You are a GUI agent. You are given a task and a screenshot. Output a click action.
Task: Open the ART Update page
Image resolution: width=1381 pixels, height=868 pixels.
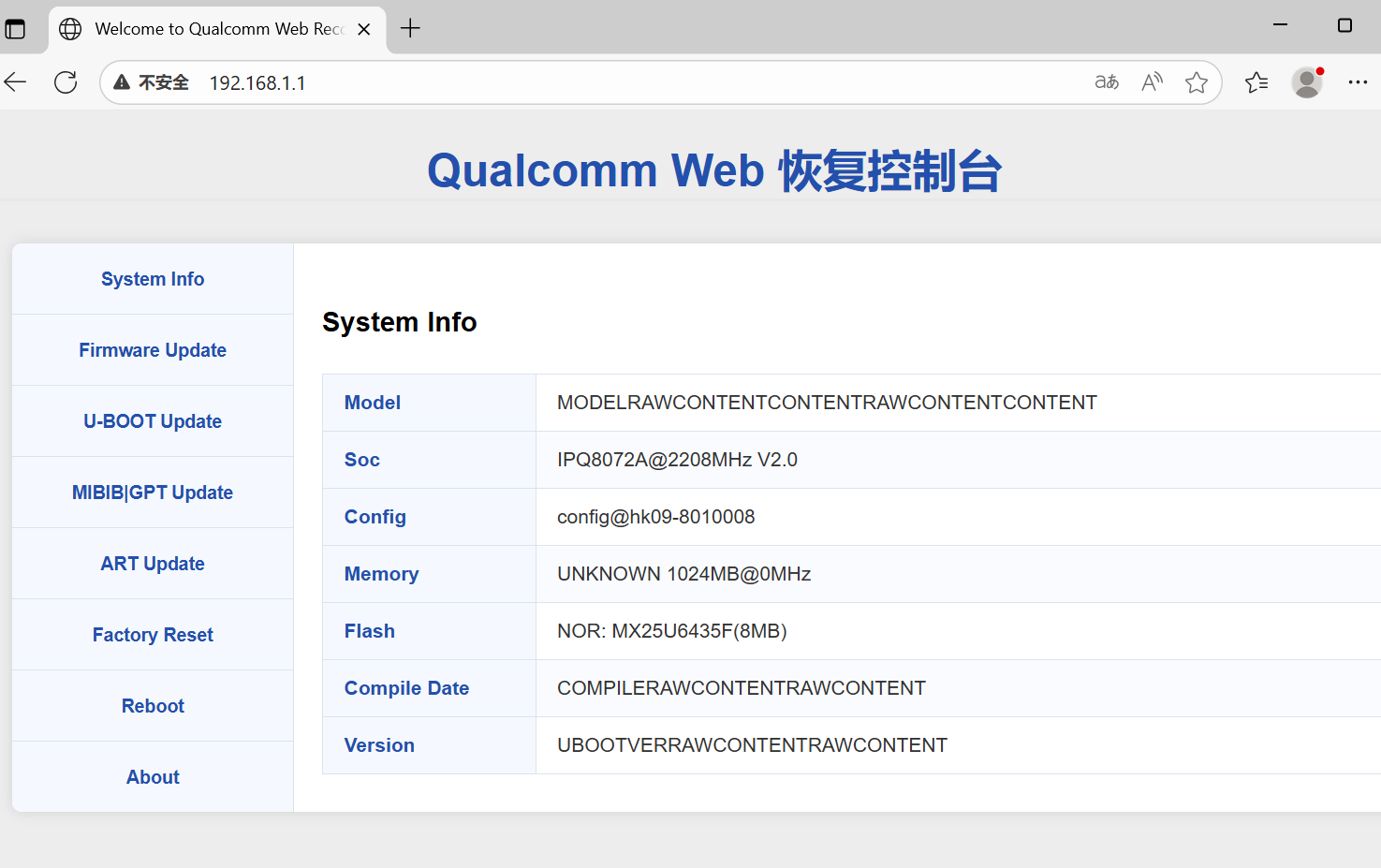(x=153, y=564)
